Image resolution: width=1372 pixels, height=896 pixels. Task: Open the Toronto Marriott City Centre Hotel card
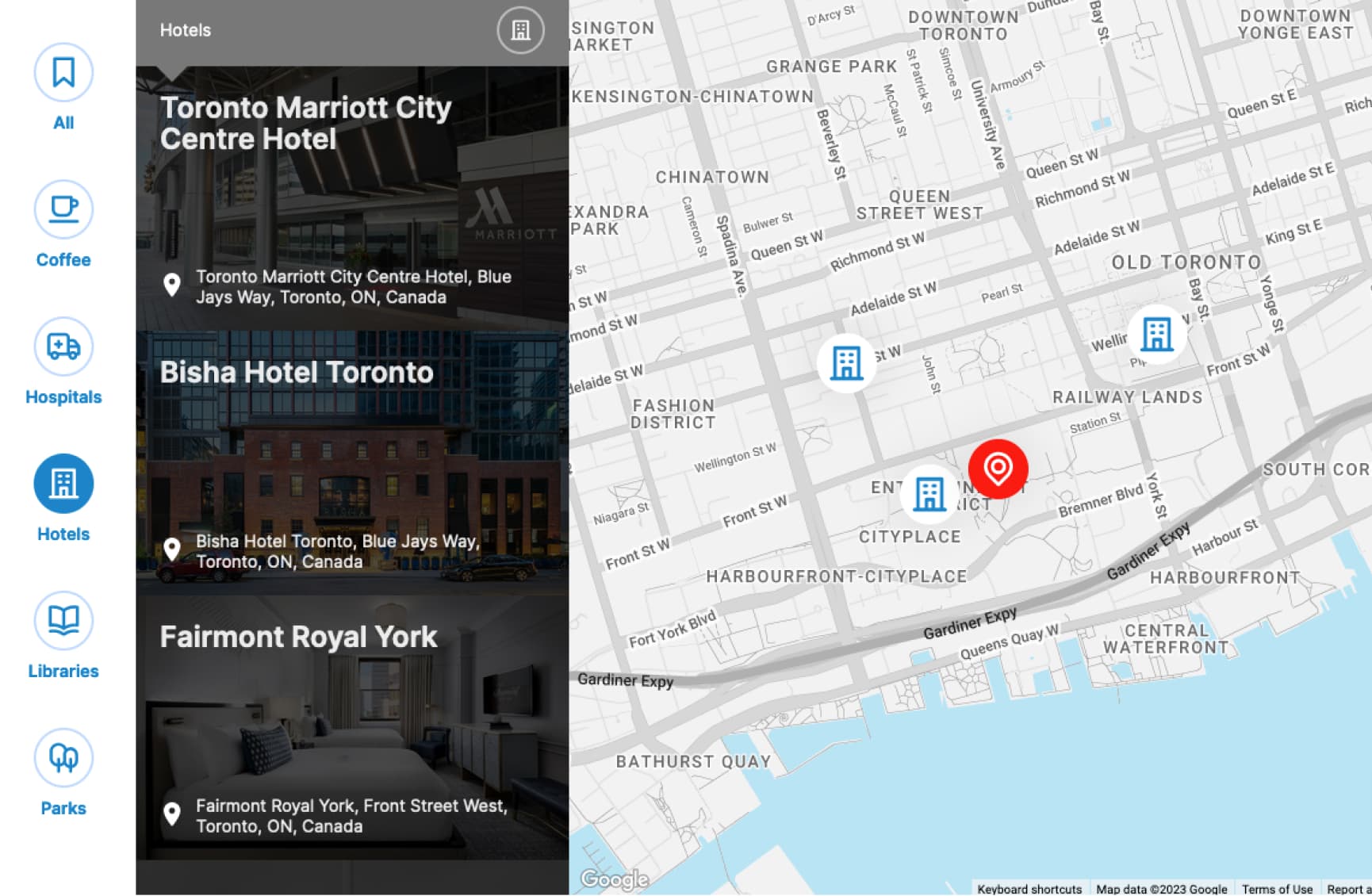352,198
